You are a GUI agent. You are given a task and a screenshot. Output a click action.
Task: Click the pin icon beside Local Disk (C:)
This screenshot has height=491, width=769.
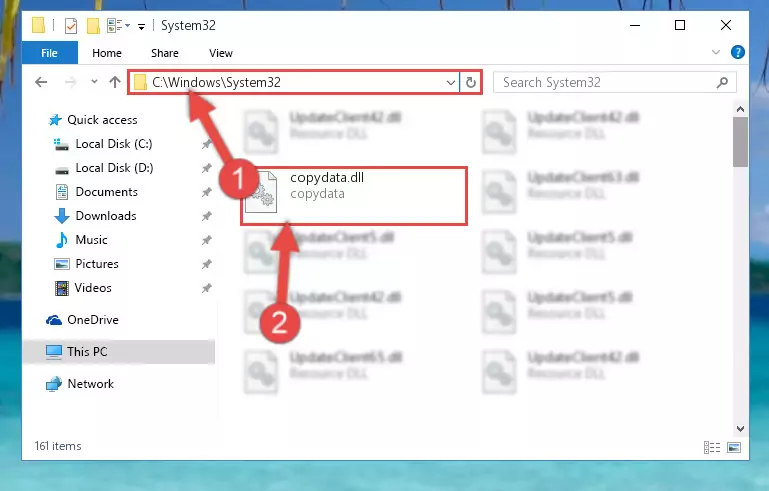(206, 144)
